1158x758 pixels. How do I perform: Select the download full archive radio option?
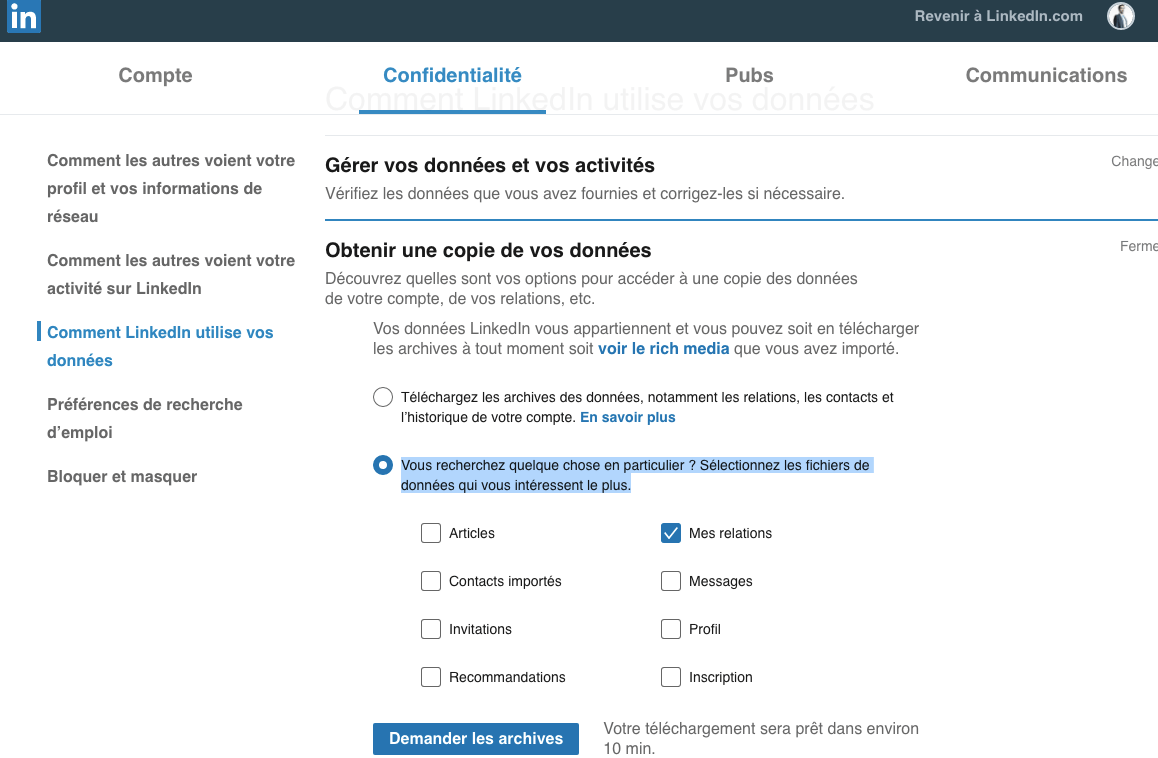tap(383, 397)
